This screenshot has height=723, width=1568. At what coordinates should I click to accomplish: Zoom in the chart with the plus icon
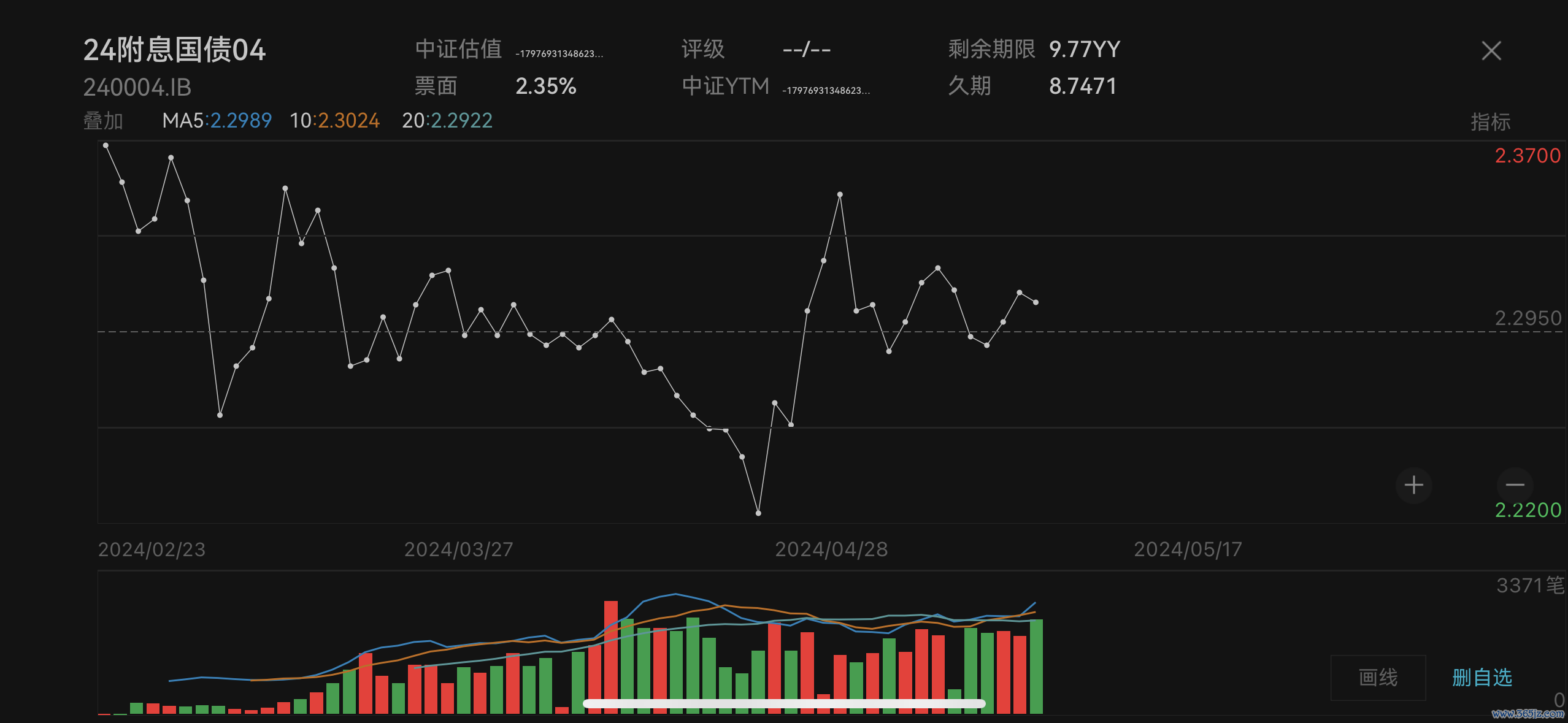tap(1413, 485)
